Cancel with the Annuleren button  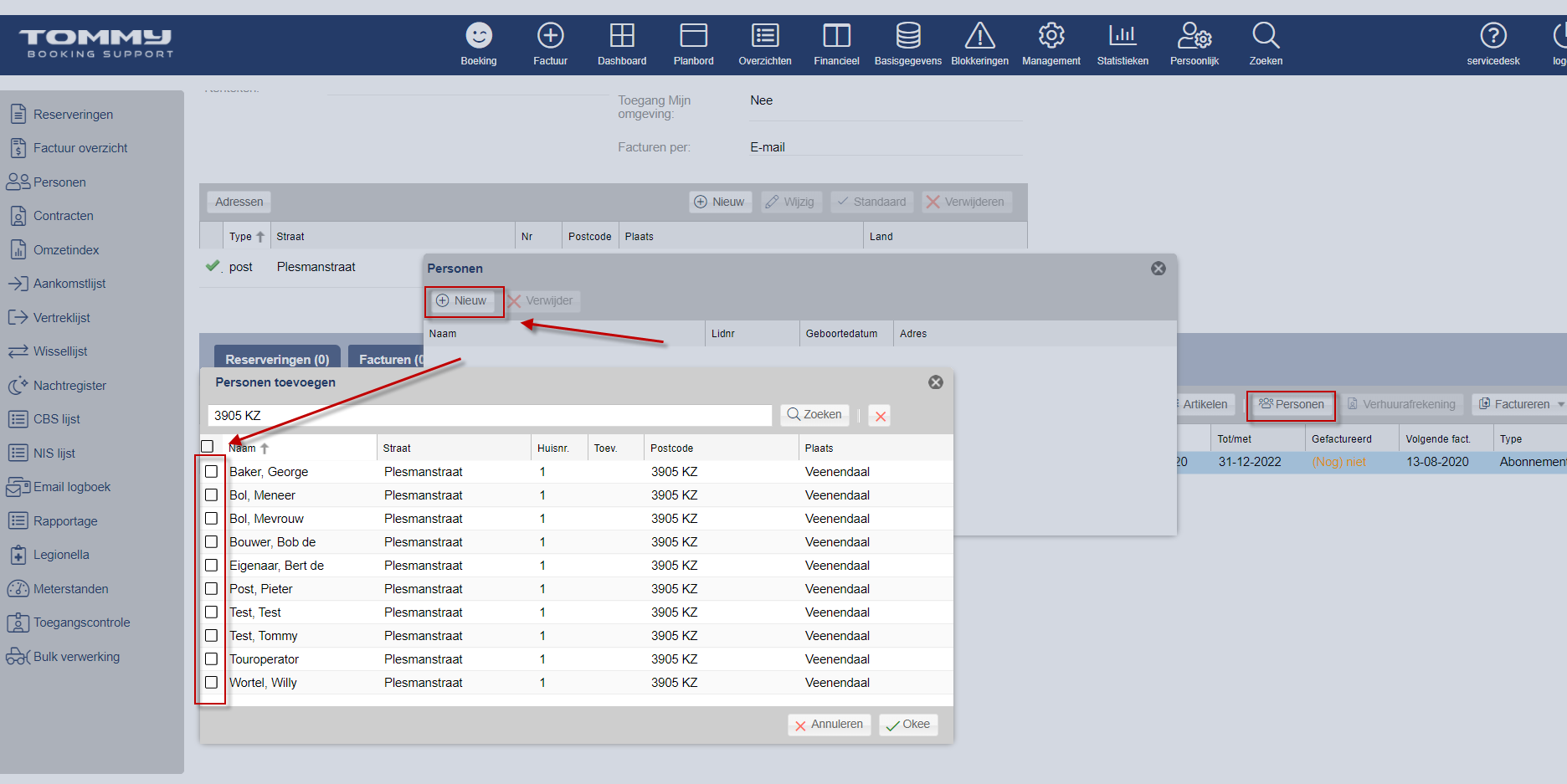[x=829, y=725]
